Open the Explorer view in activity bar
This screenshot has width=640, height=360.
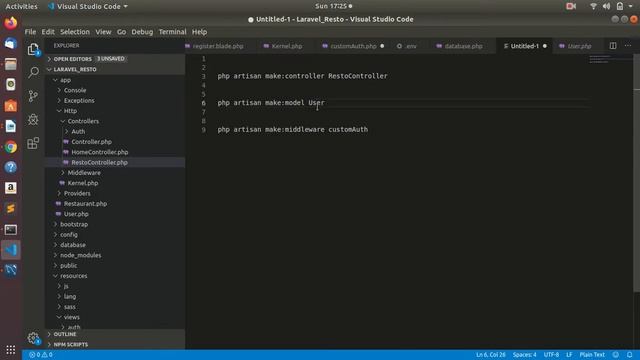tap(33, 49)
